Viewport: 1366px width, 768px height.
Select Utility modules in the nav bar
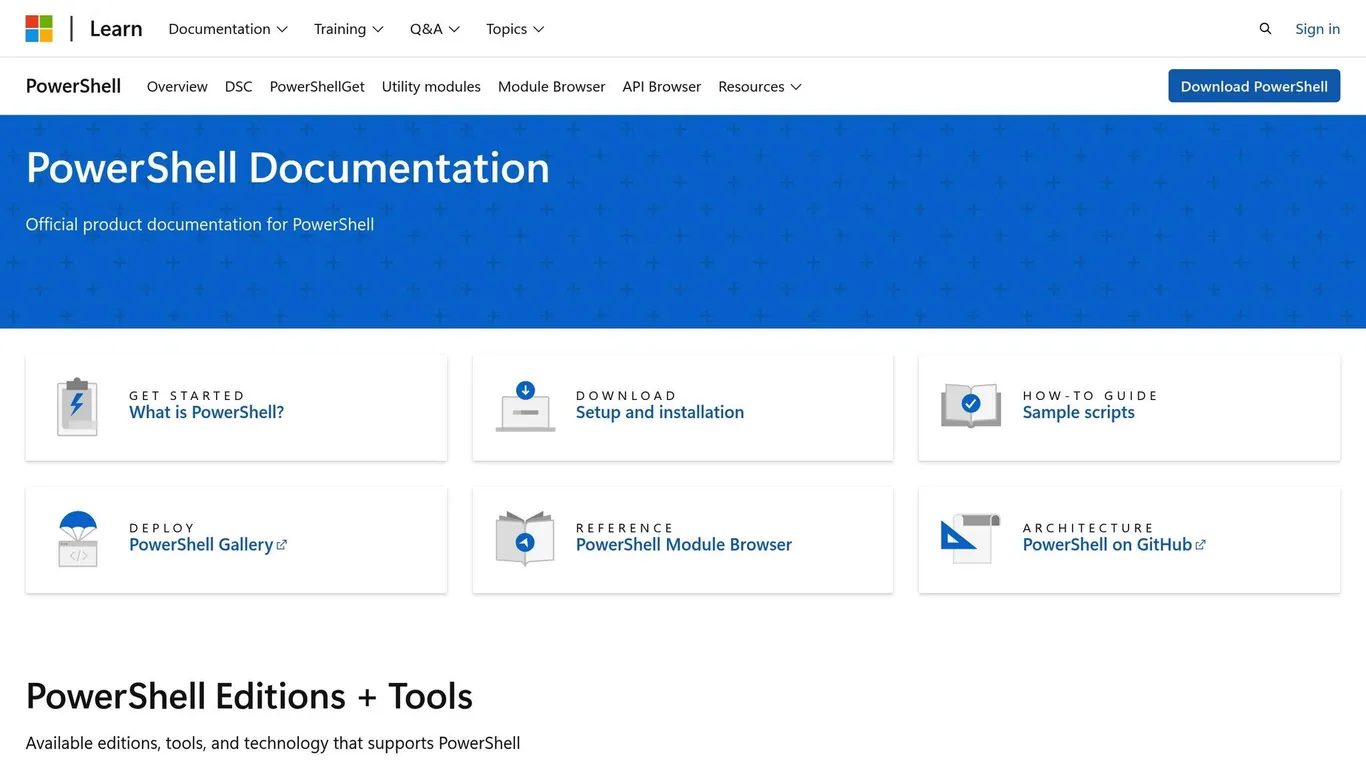(x=431, y=87)
